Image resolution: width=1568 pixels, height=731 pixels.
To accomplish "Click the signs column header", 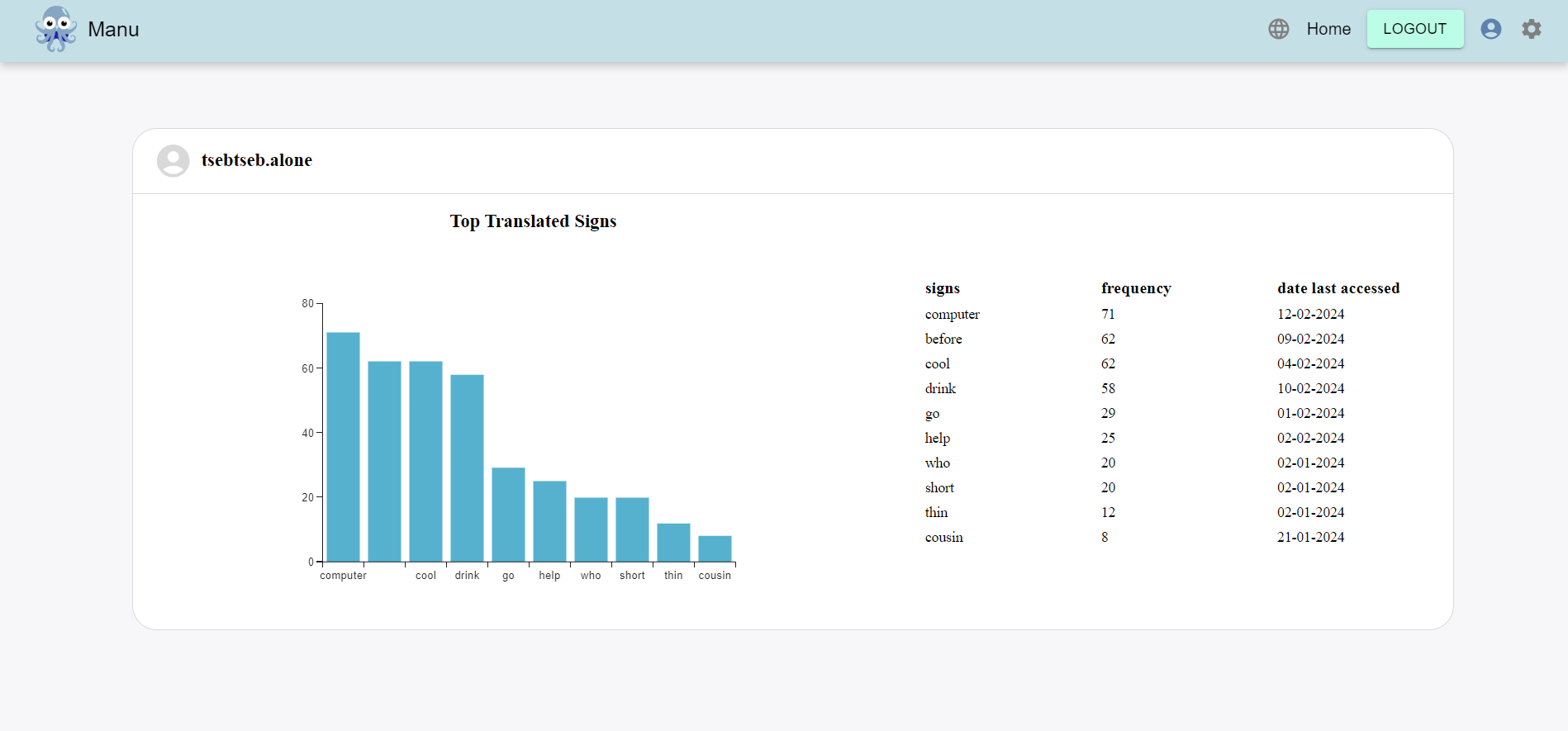I will click(x=942, y=288).
